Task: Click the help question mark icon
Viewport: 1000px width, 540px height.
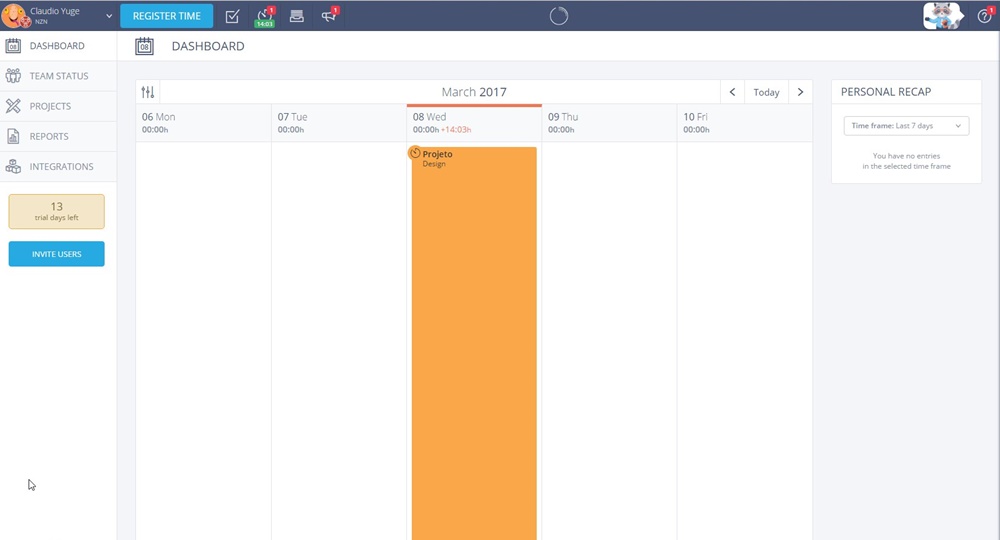Action: tap(984, 16)
